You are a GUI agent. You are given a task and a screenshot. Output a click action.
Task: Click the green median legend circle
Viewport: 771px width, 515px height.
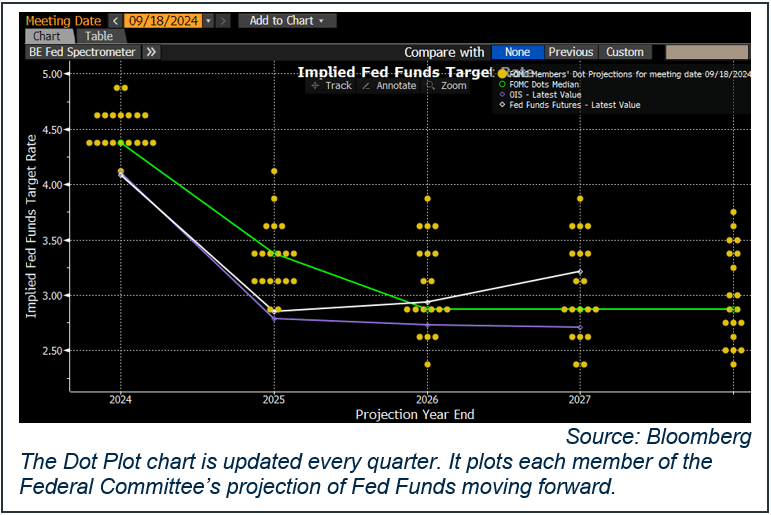pyautogui.click(x=502, y=85)
